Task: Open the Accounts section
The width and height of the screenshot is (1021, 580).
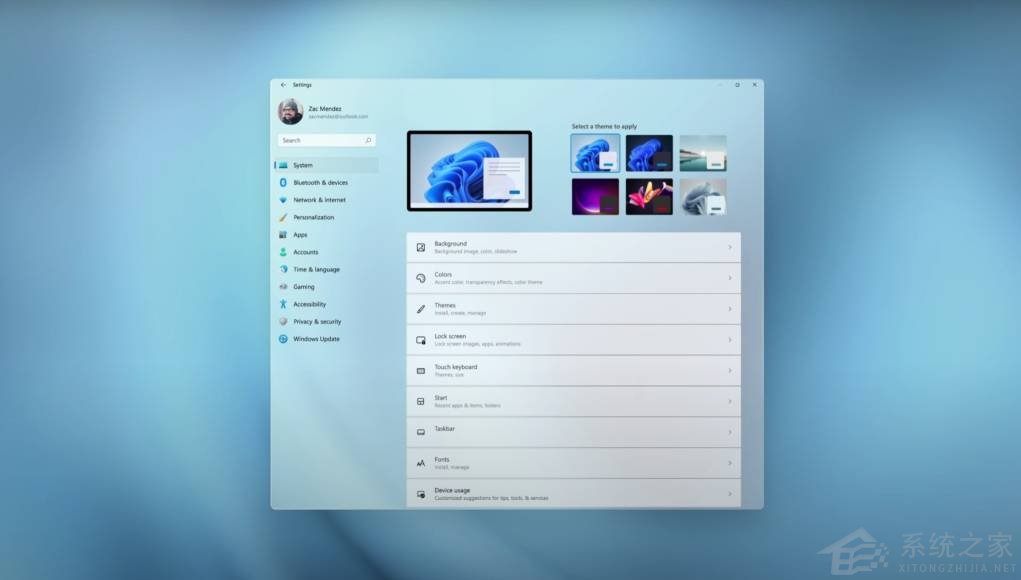Action: click(x=305, y=252)
